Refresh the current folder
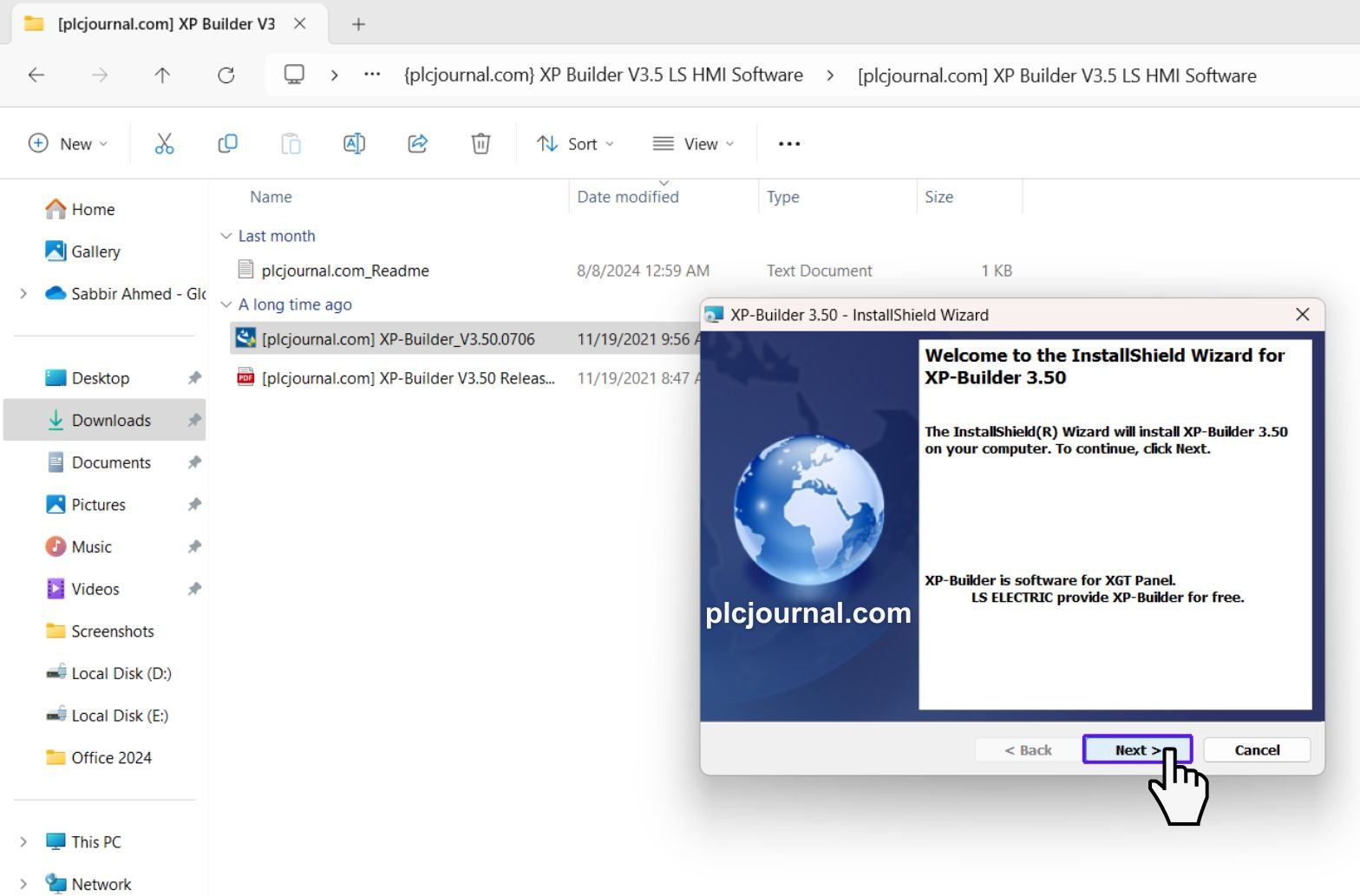 (226, 75)
